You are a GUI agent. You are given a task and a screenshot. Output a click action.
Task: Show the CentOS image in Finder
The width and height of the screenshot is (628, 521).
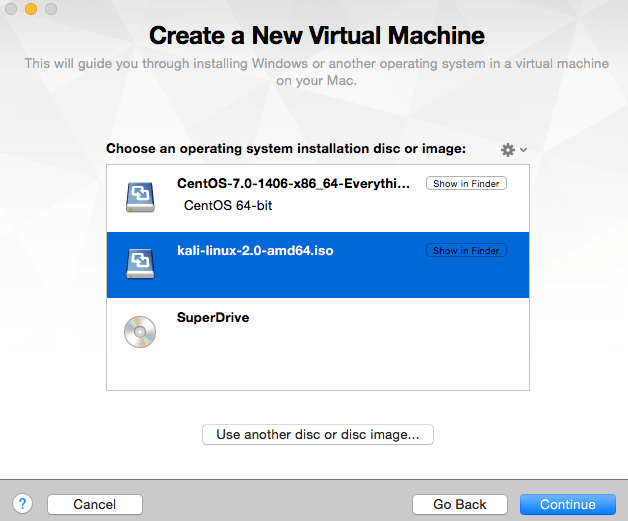pyautogui.click(x=466, y=184)
